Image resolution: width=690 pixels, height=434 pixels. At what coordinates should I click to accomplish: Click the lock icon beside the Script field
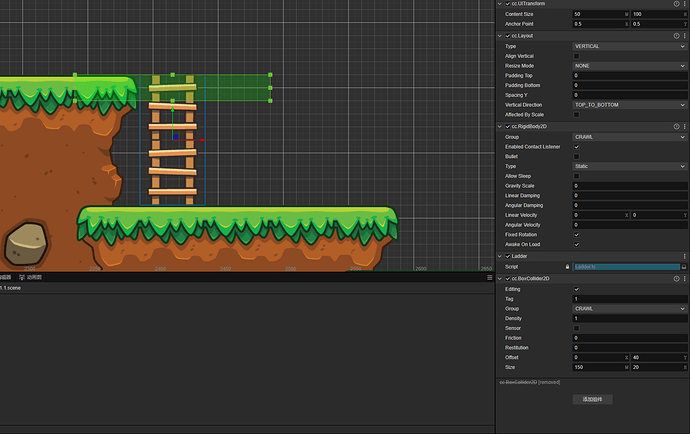coord(567,267)
